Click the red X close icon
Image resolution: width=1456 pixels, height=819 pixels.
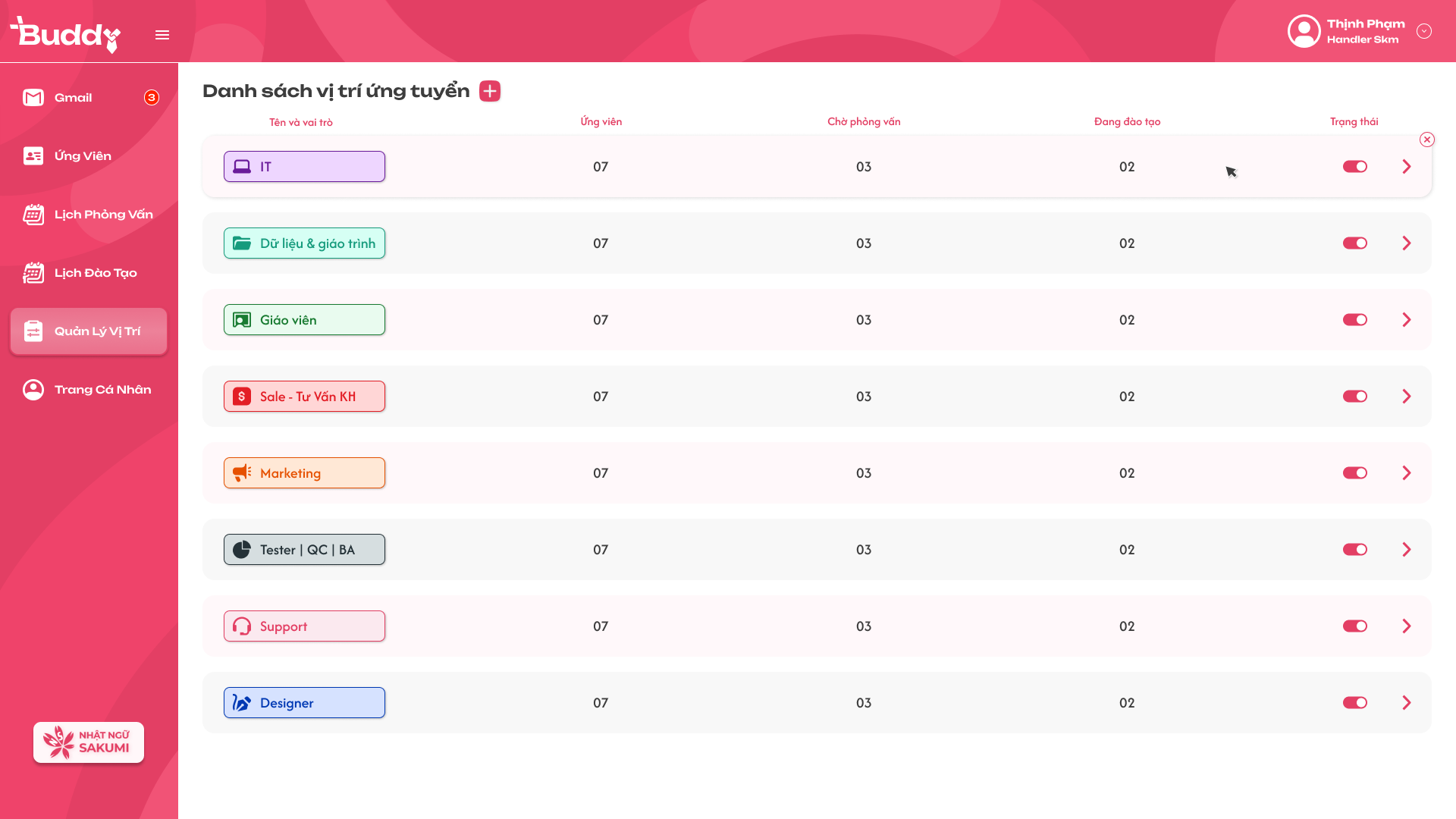pyautogui.click(x=1427, y=140)
